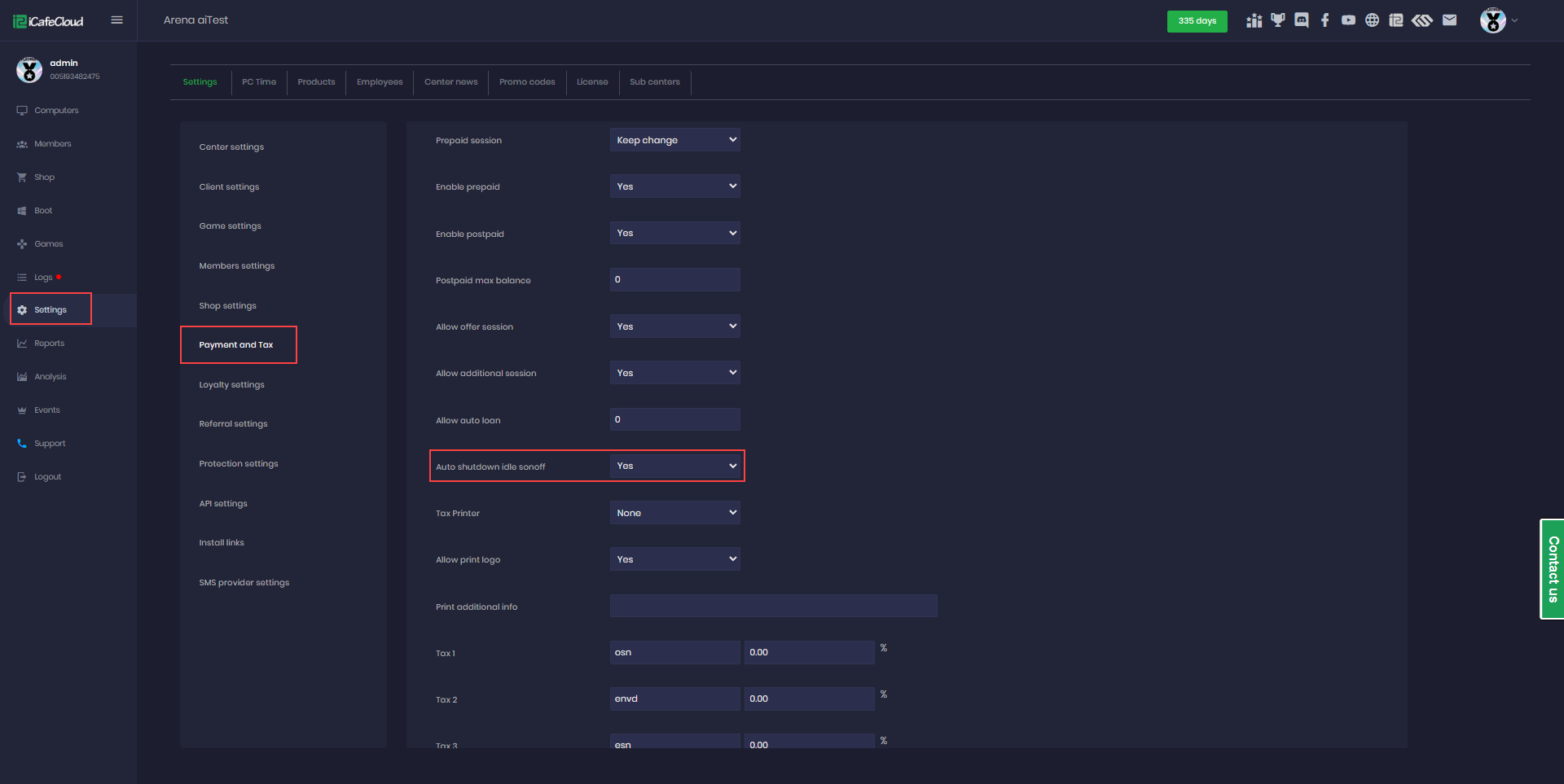
Task: Click the Postpaid max balance field
Action: [674, 280]
